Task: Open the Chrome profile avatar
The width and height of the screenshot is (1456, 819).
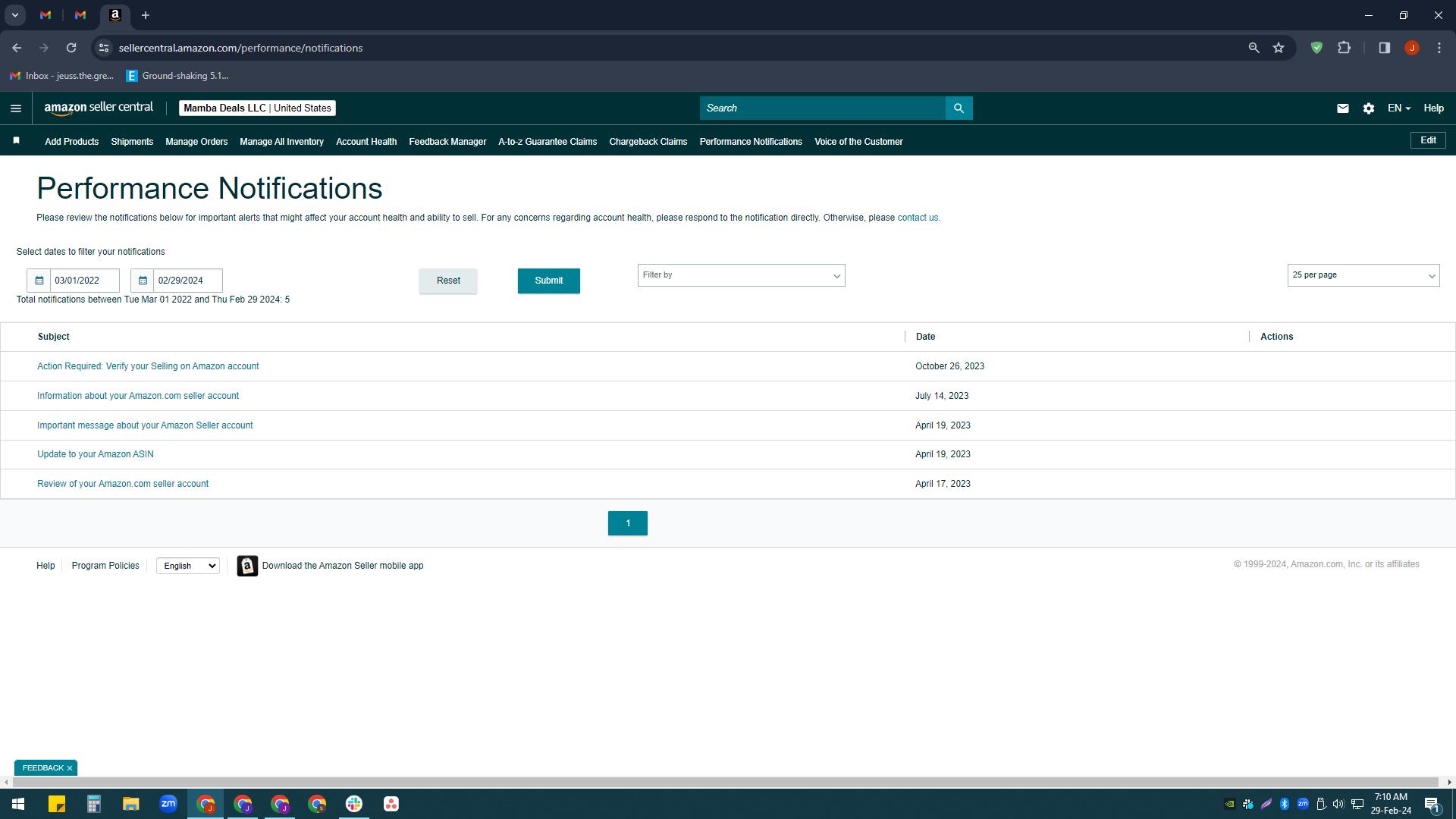Action: click(x=1411, y=48)
